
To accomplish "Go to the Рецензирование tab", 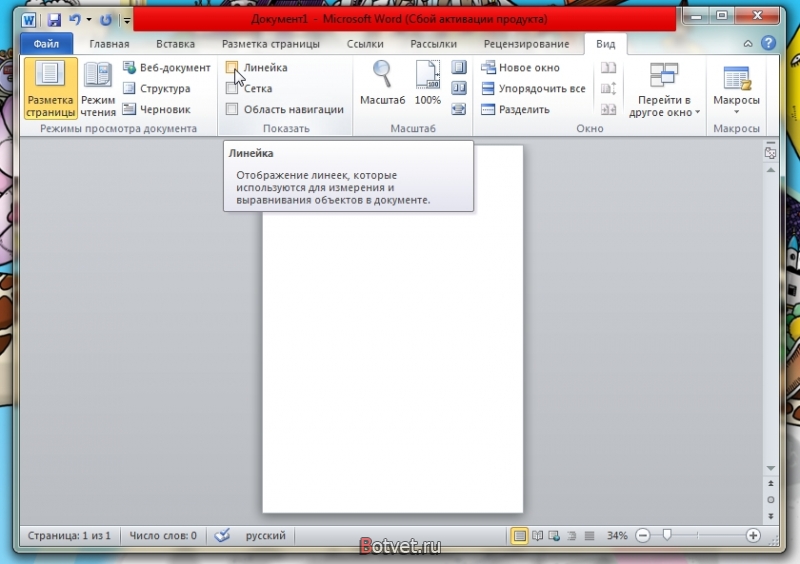I will [527, 44].
